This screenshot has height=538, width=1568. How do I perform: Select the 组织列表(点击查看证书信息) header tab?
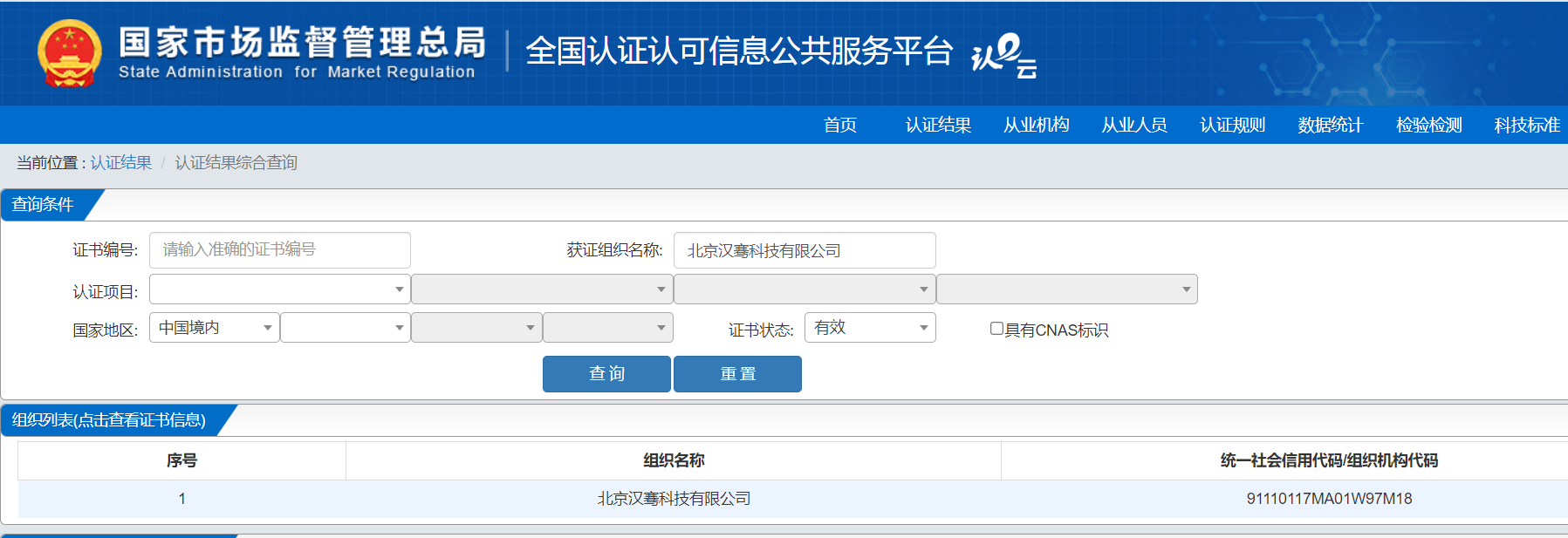pos(109,420)
